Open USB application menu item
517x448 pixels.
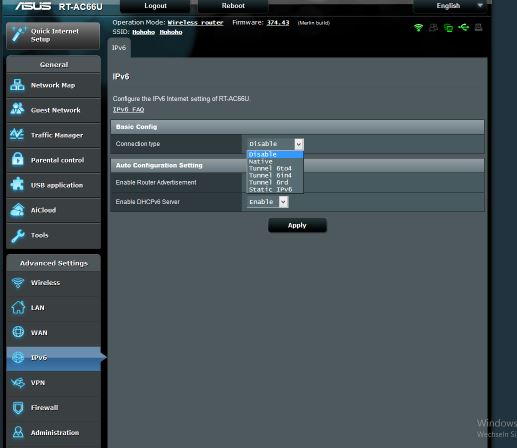tap(53, 185)
